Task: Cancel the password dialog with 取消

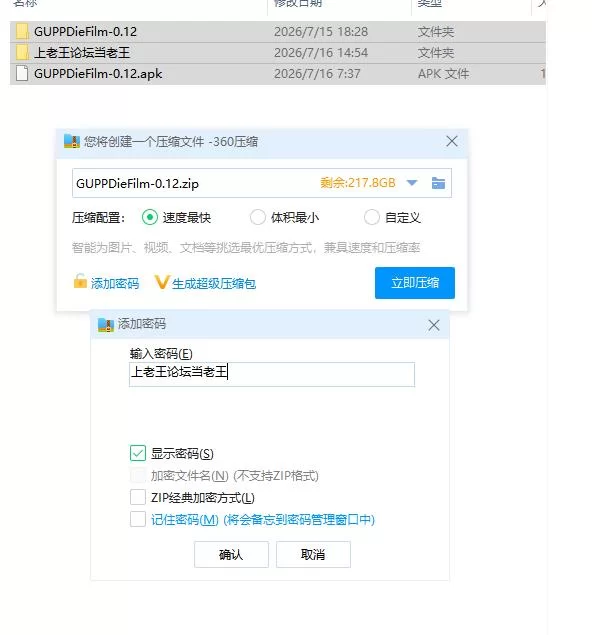Action: point(313,554)
